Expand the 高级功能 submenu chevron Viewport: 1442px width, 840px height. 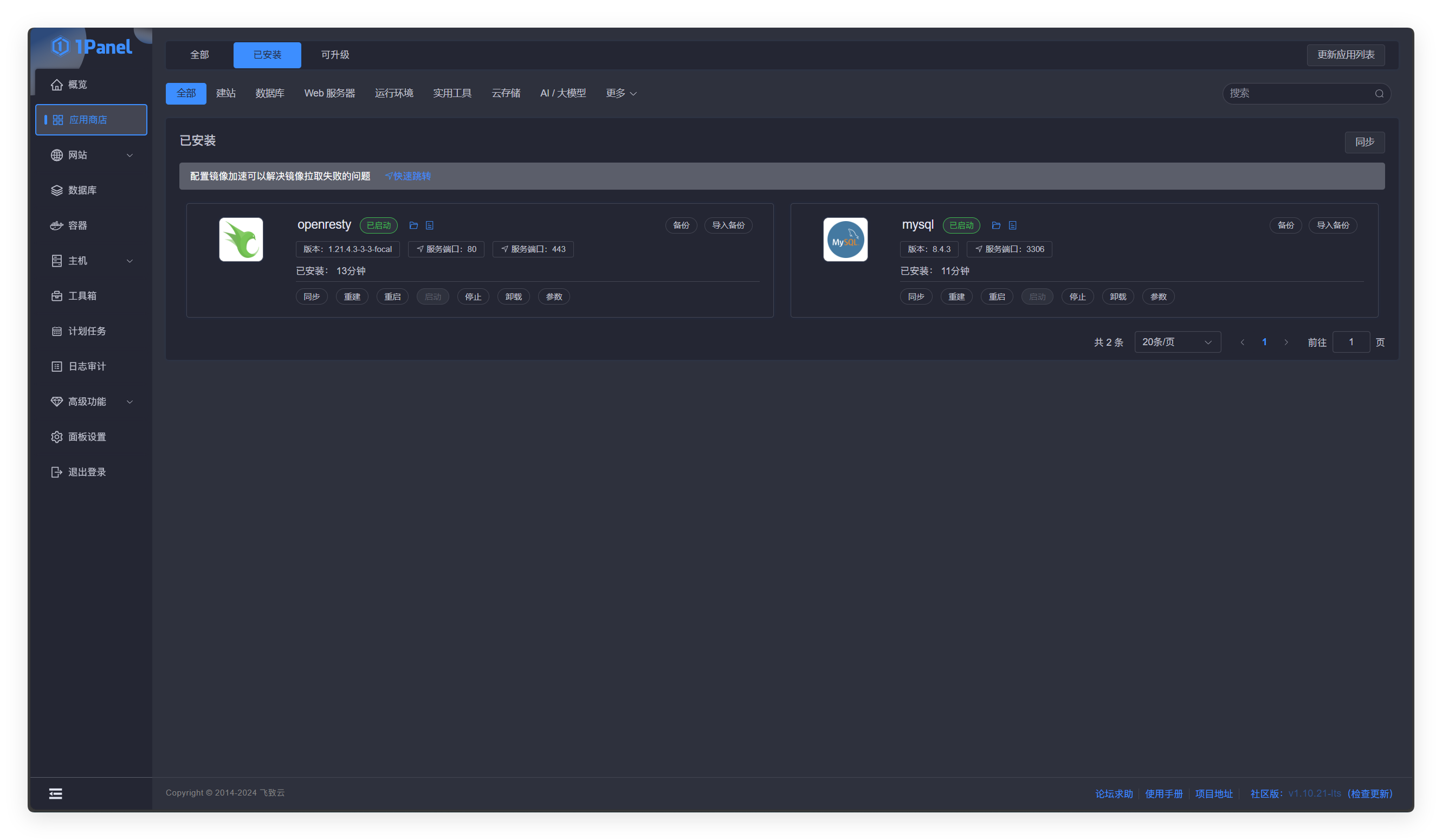click(x=130, y=402)
